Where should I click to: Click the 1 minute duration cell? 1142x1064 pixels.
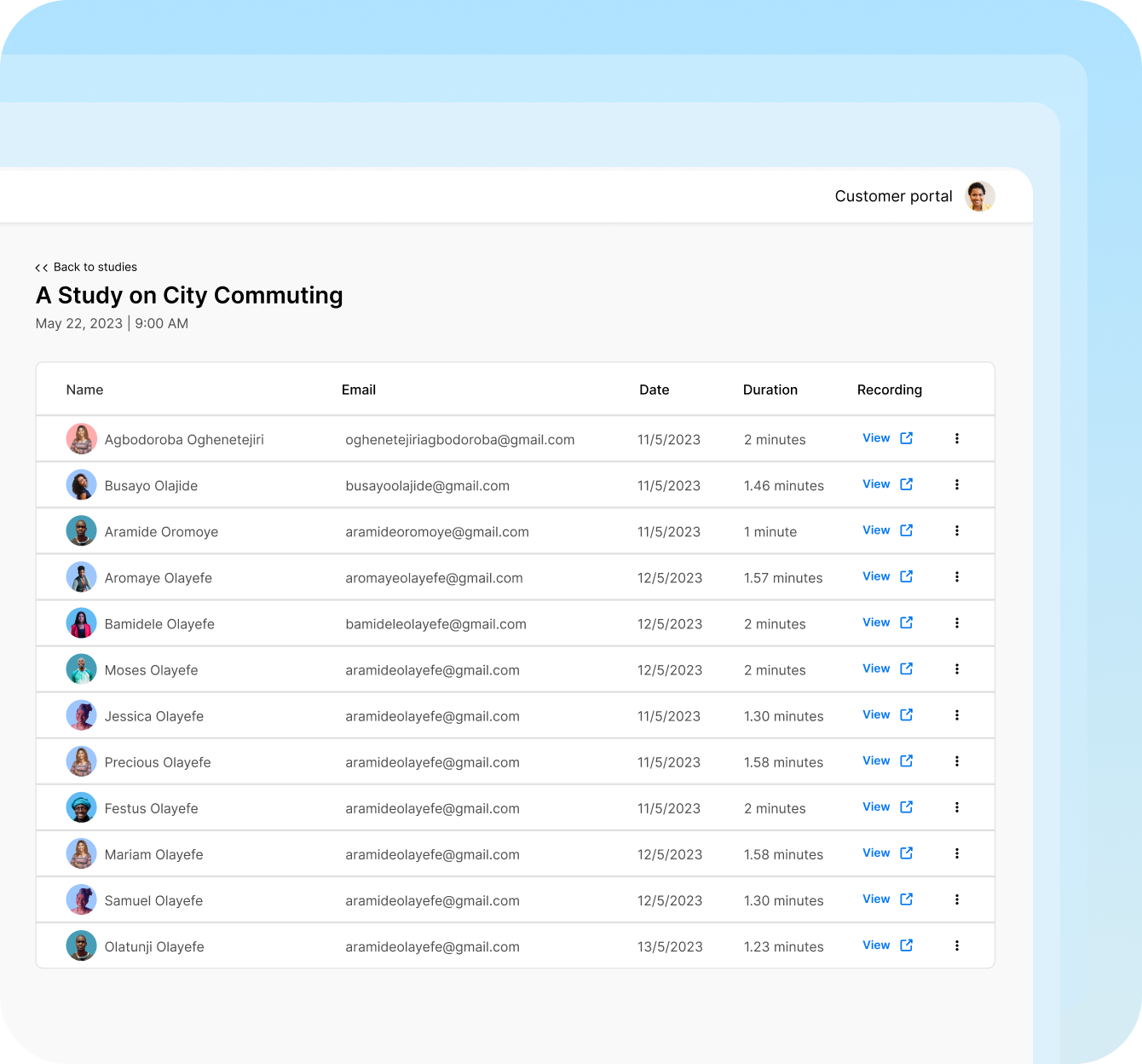(x=770, y=532)
